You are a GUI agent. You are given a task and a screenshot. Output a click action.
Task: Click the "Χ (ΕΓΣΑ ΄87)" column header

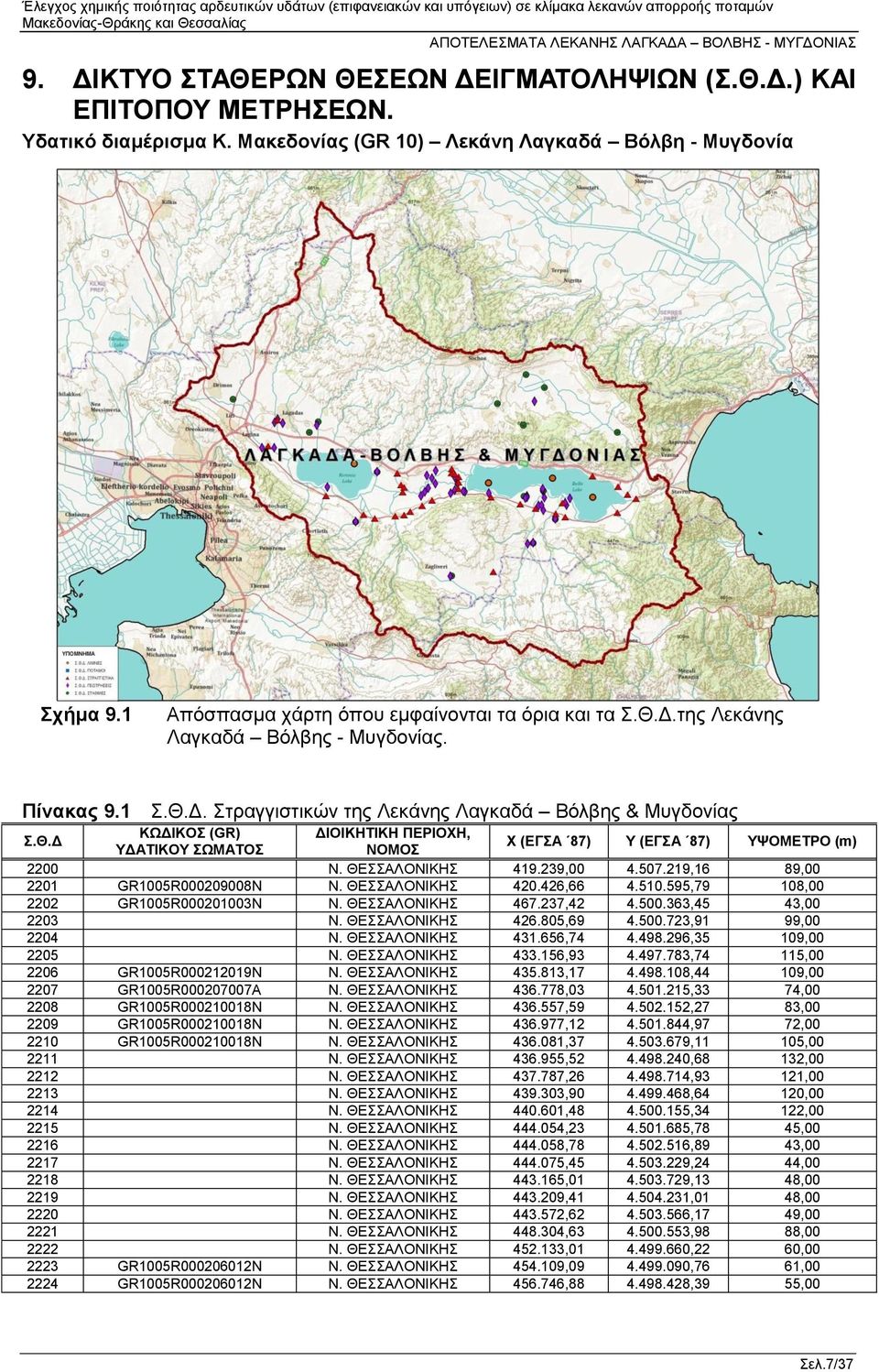(548, 841)
